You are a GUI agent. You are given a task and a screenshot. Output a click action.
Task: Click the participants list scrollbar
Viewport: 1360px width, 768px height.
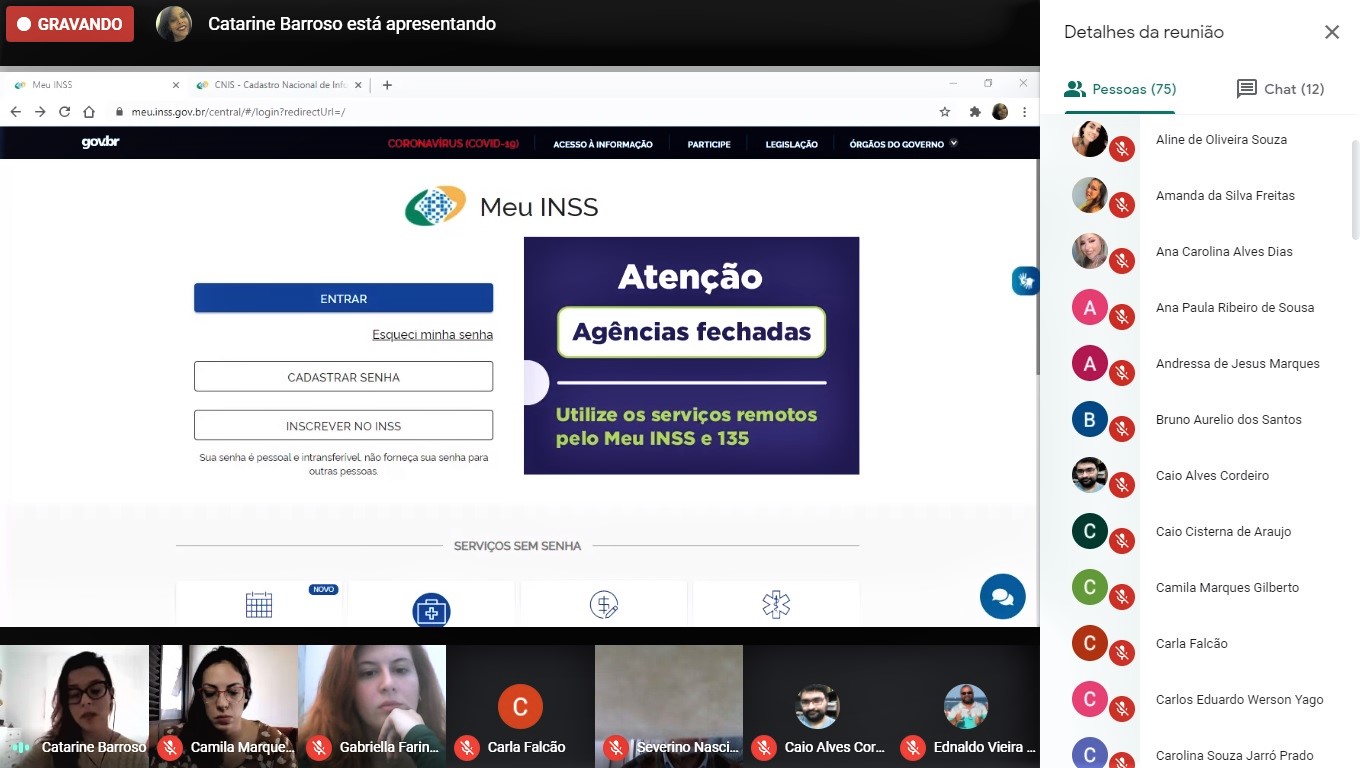(1355, 190)
